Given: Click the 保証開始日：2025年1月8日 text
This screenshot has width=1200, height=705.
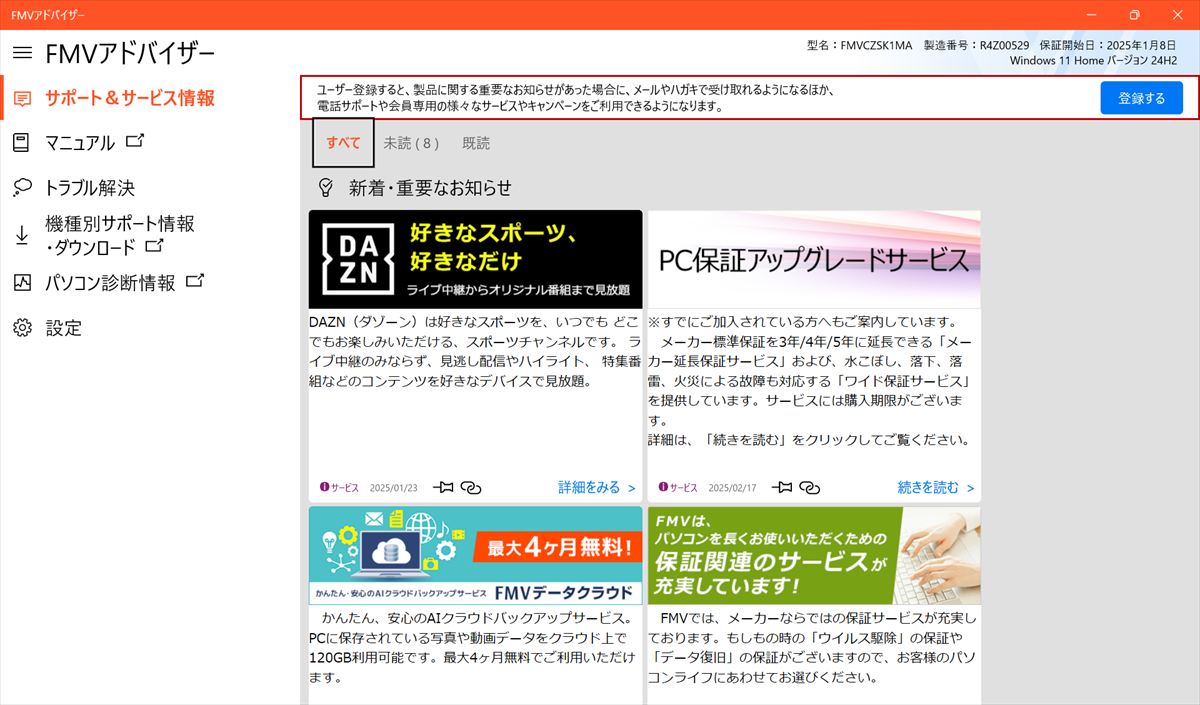Looking at the screenshot, I should (1109, 45).
